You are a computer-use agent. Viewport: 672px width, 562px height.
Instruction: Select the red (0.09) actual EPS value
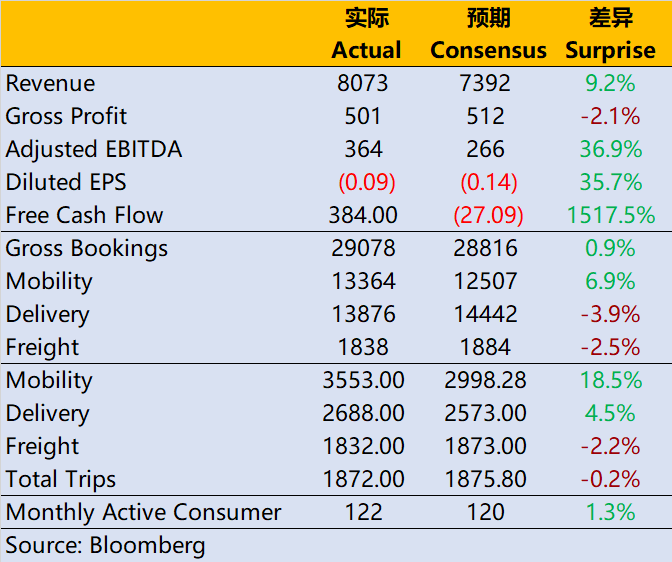(367, 183)
